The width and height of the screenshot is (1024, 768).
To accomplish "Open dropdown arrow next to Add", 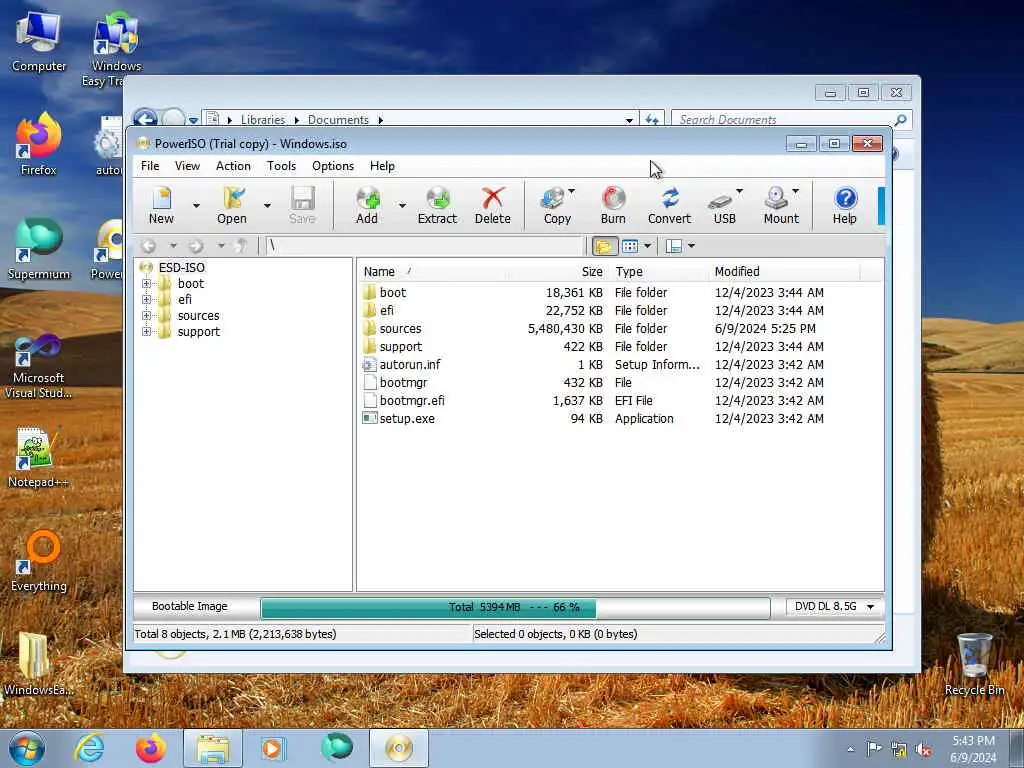I will click(402, 206).
